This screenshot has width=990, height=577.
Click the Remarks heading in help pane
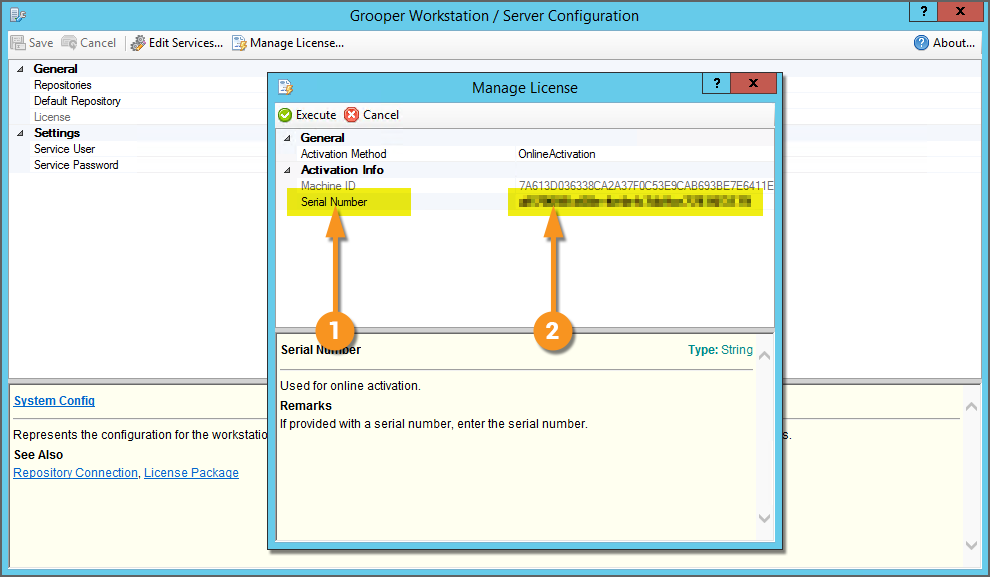click(x=306, y=406)
